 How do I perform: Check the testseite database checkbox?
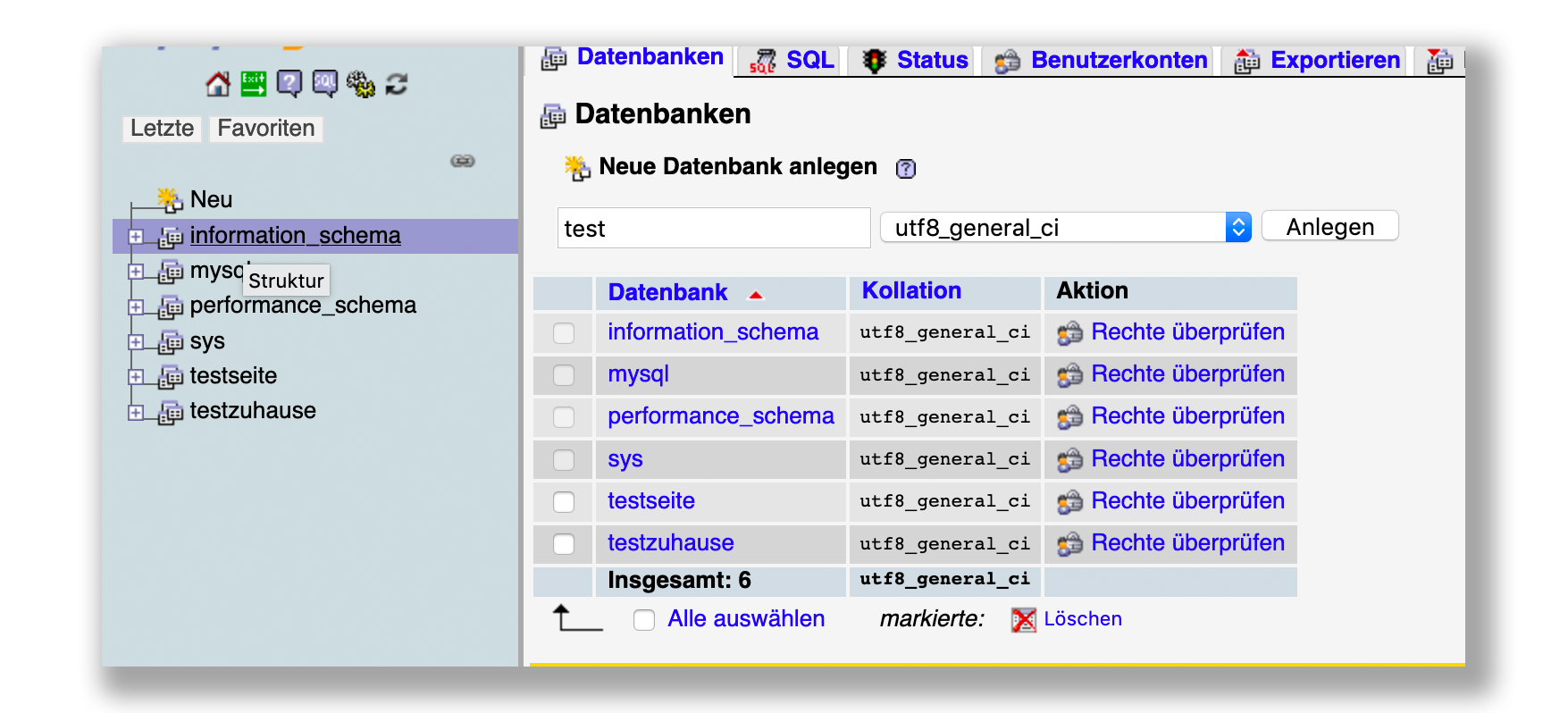[564, 502]
